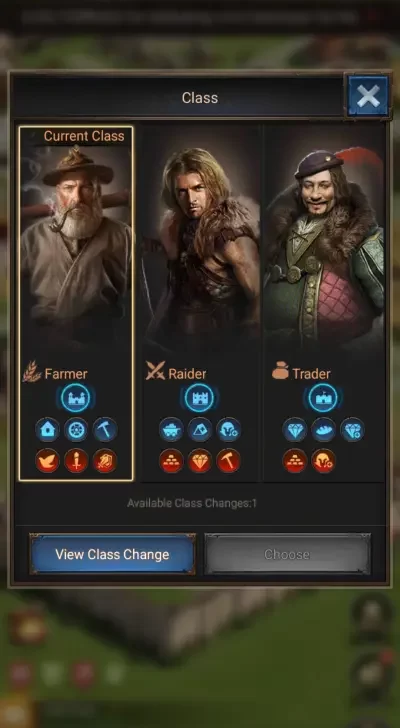Image resolution: width=400 pixels, height=728 pixels.
Task: Close the Class dialog
Action: coord(368,97)
